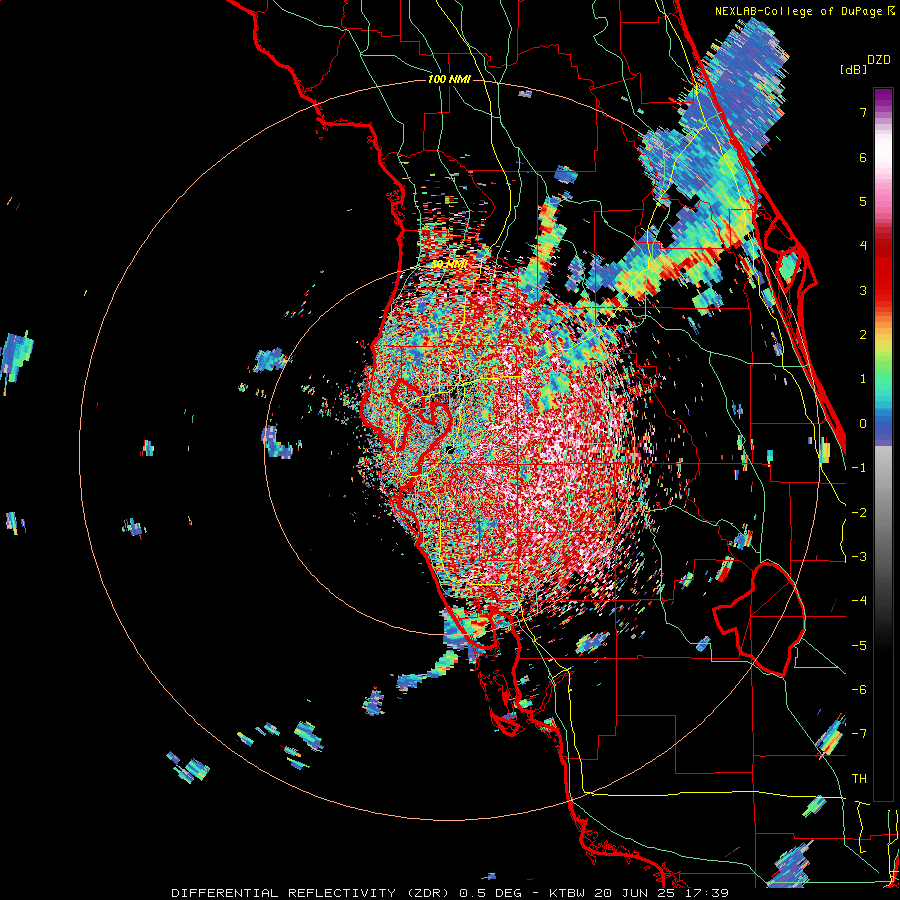
Task: Click the 3 value on the color scale
Action: (863, 290)
